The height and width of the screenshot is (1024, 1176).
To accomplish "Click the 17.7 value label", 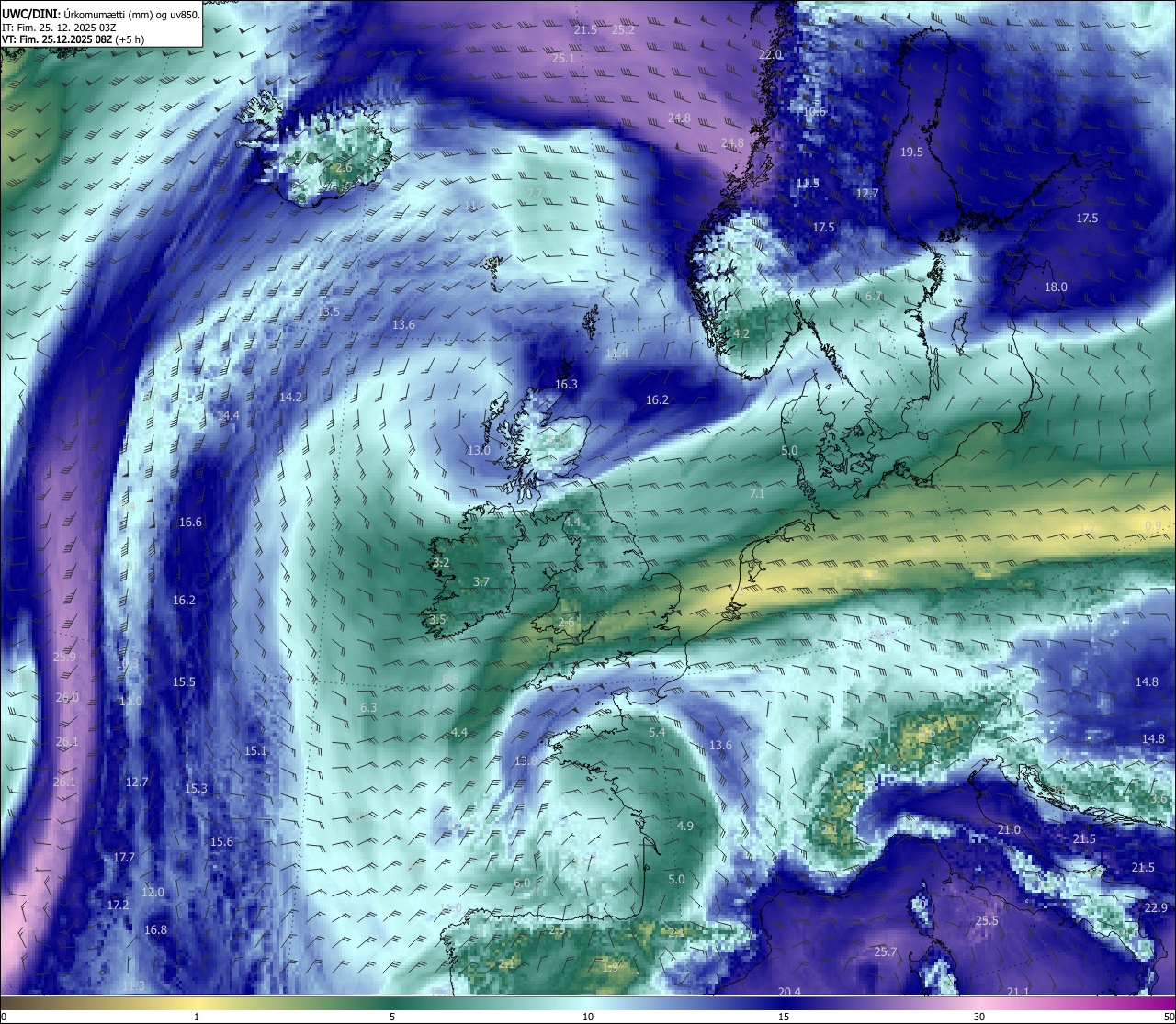I will click(x=124, y=858).
